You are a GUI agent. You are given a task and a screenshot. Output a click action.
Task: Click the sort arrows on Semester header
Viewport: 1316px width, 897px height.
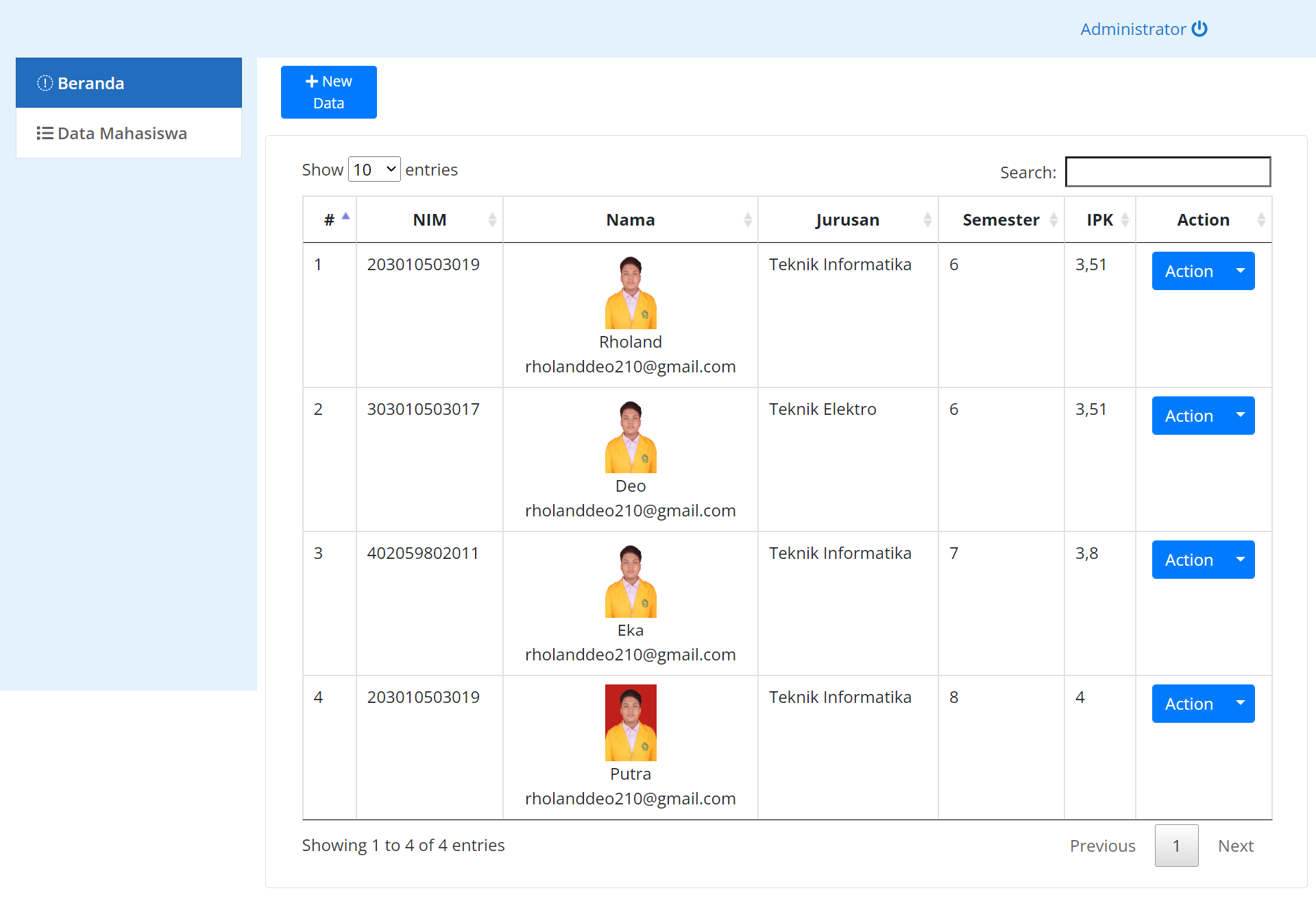(x=1053, y=219)
